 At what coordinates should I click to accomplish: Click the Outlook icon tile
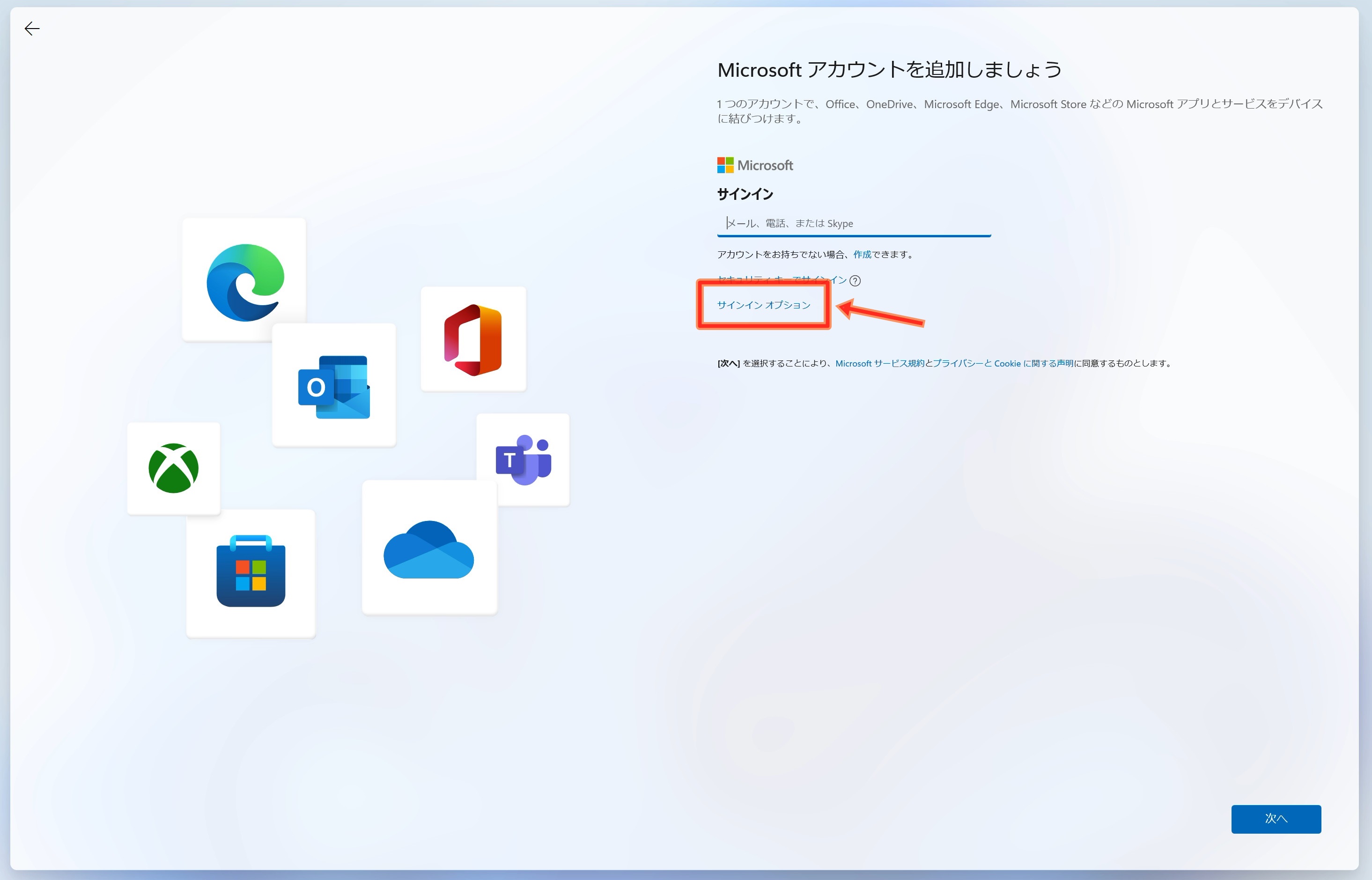click(x=334, y=386)
